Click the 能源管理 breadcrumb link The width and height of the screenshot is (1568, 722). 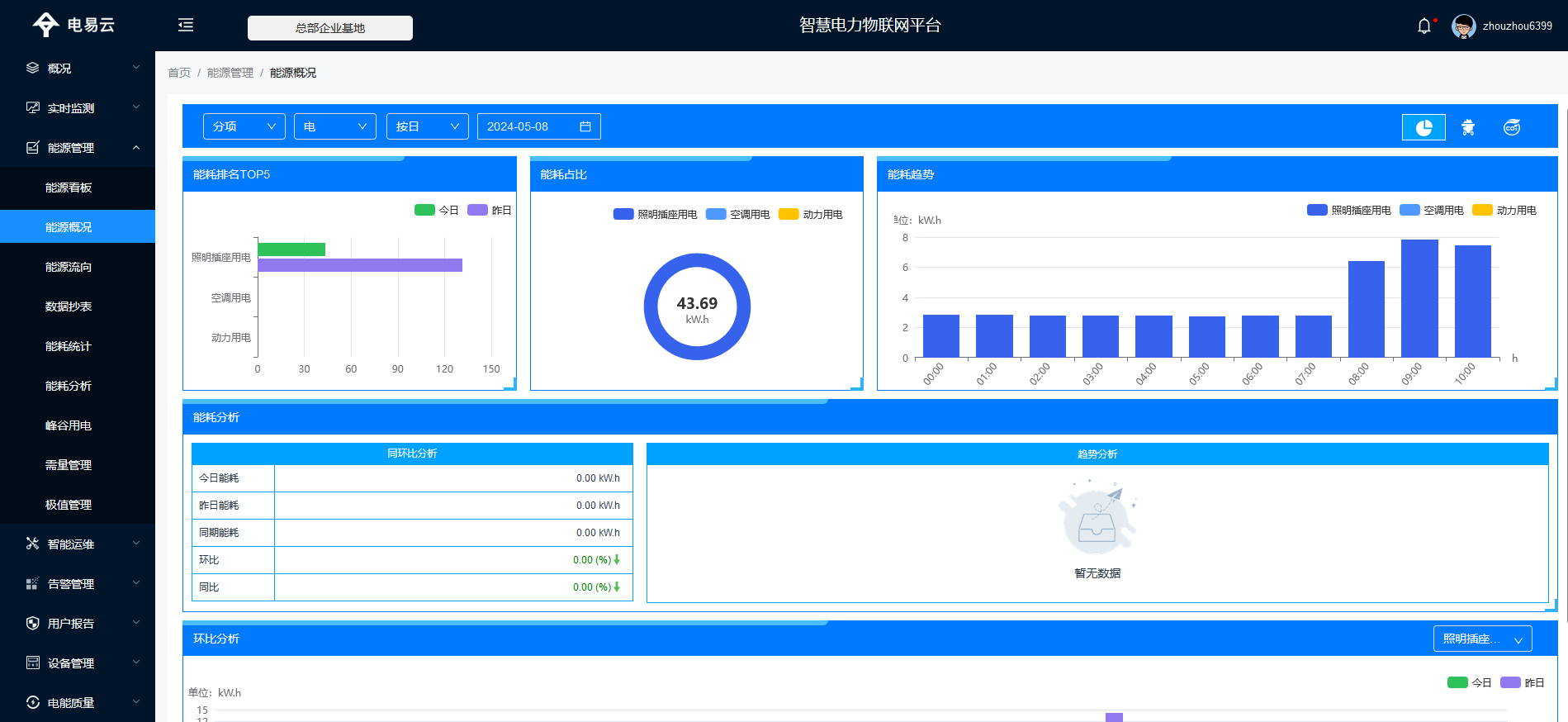click(230, 73)
